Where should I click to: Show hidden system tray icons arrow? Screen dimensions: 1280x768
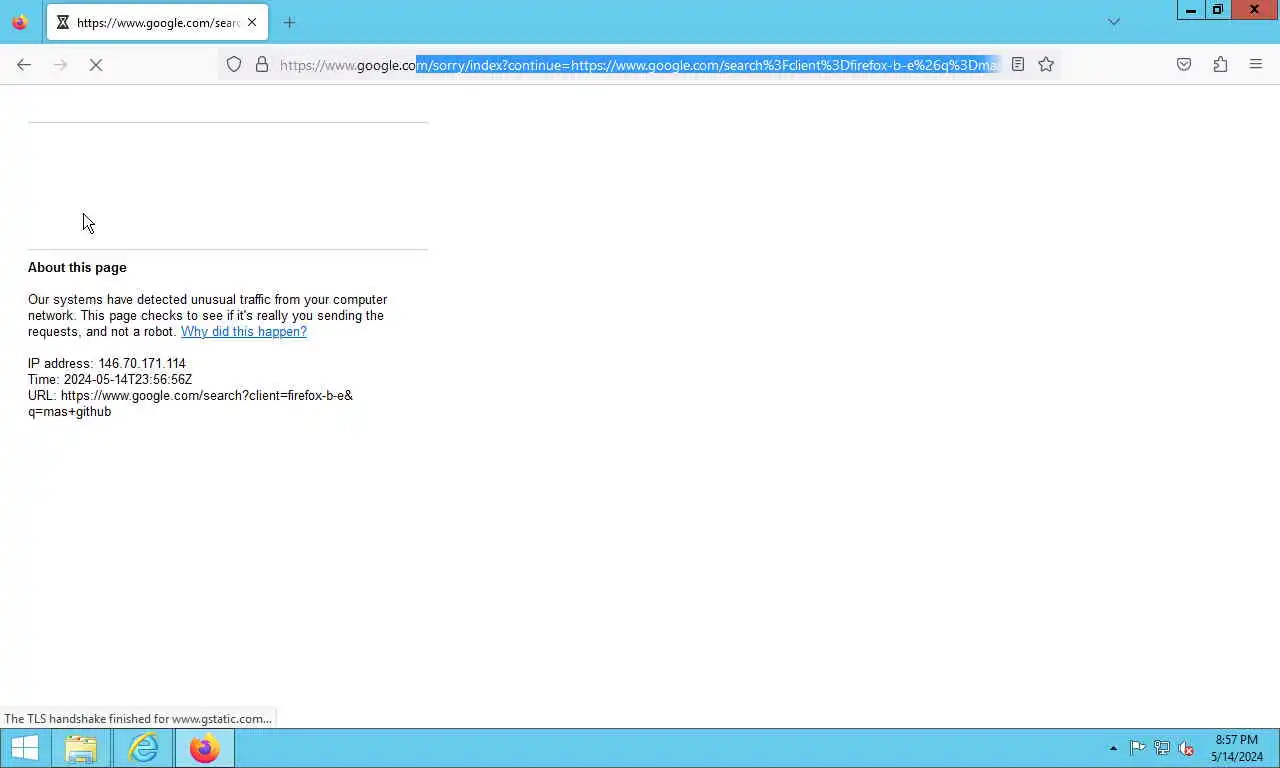1113,748
